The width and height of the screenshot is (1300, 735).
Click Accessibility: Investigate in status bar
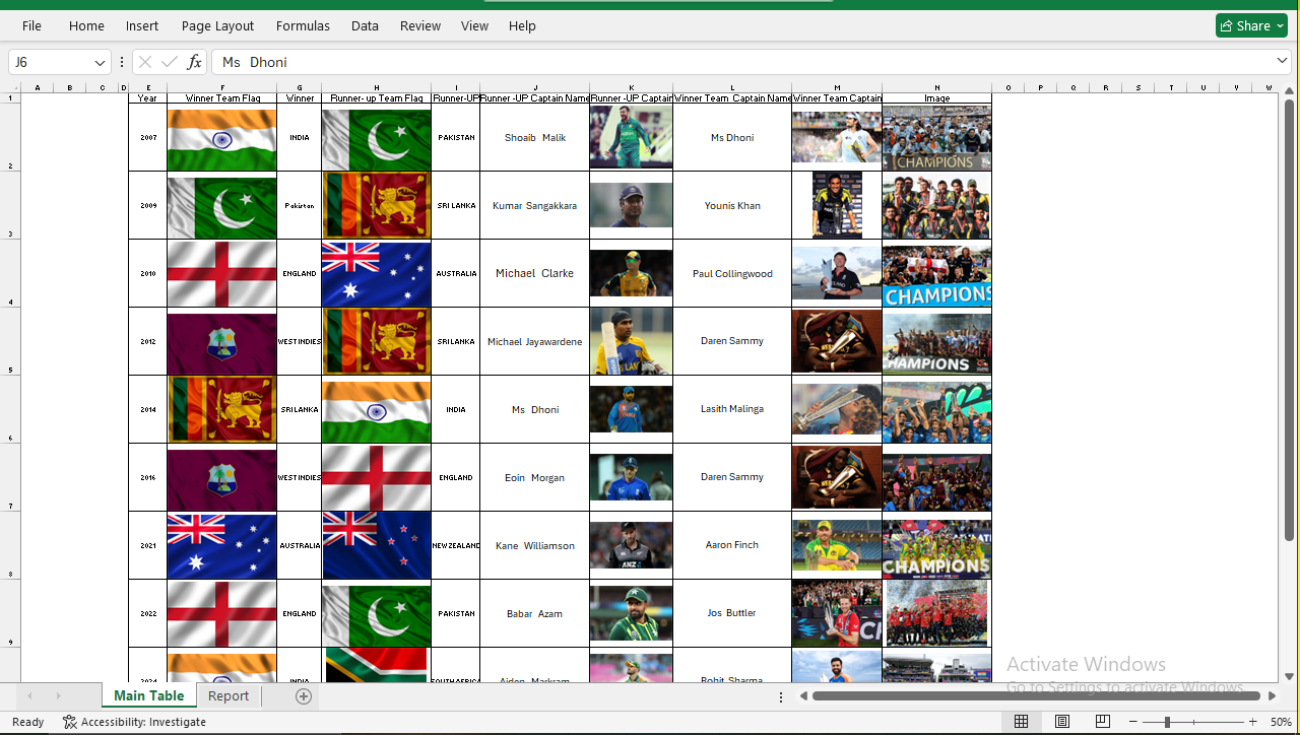[x=134, y=722]
